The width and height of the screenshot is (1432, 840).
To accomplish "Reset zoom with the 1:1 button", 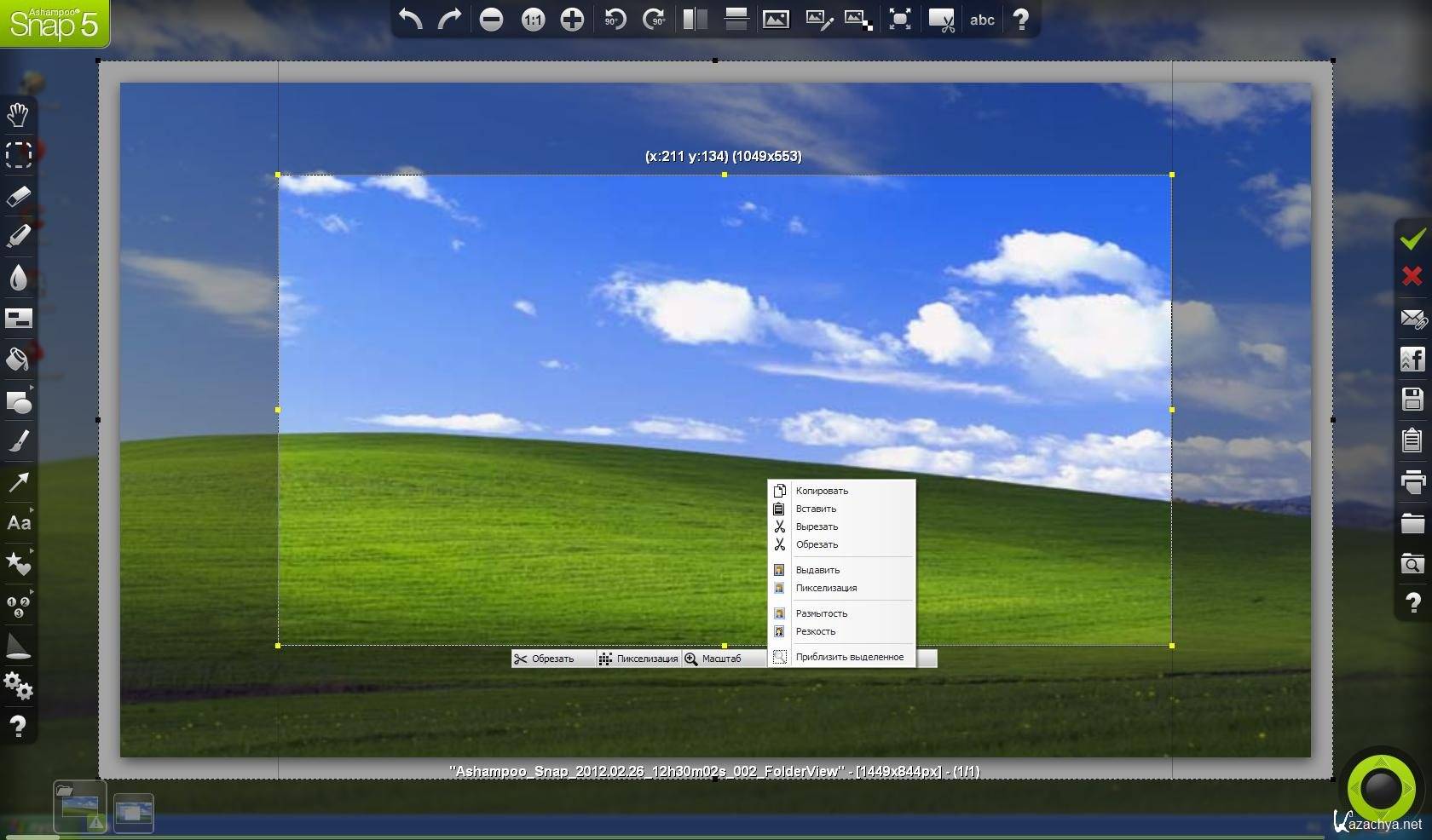I will tap(533, 20).
